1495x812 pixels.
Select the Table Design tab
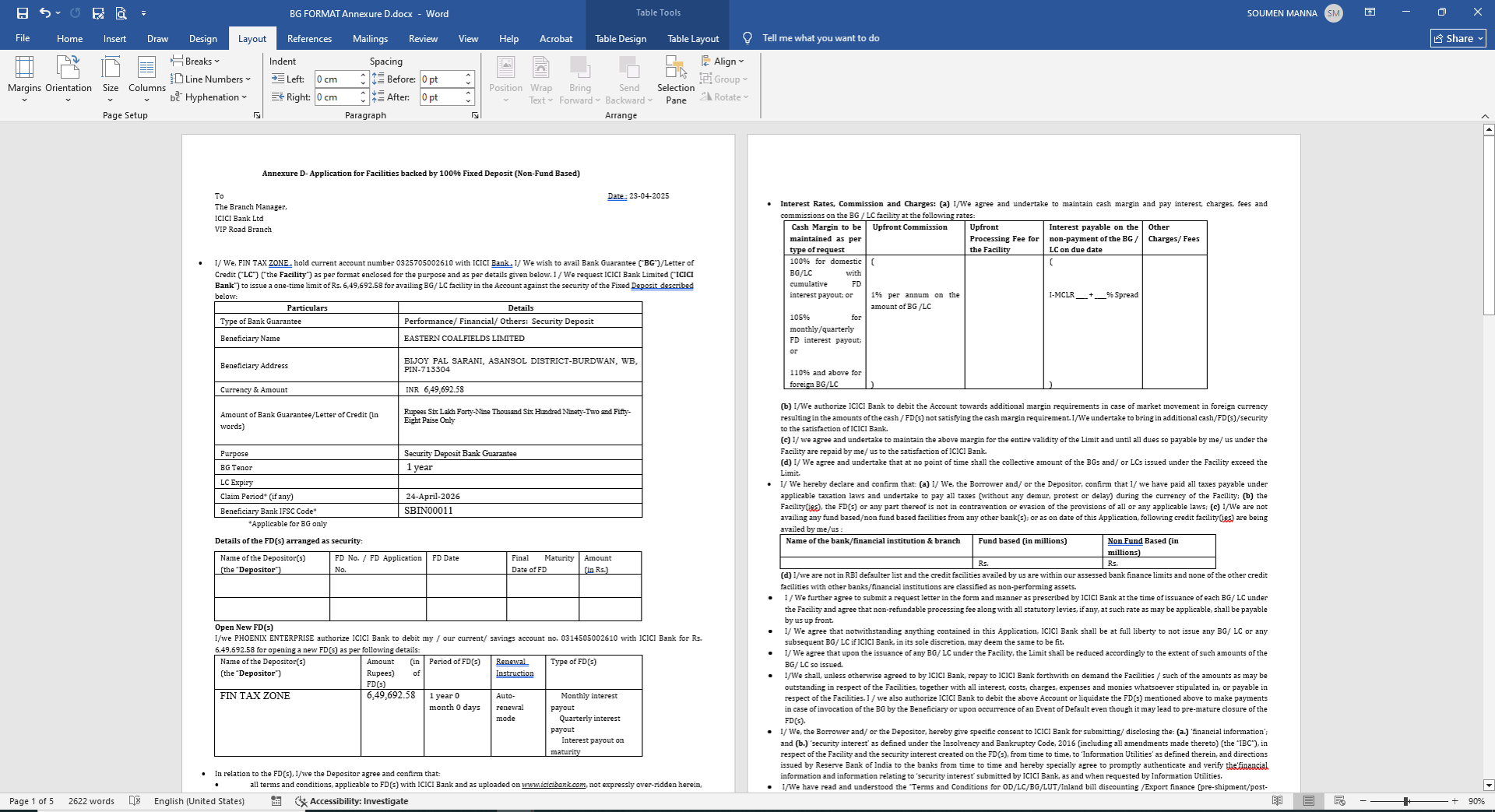(x=621, y=38)
